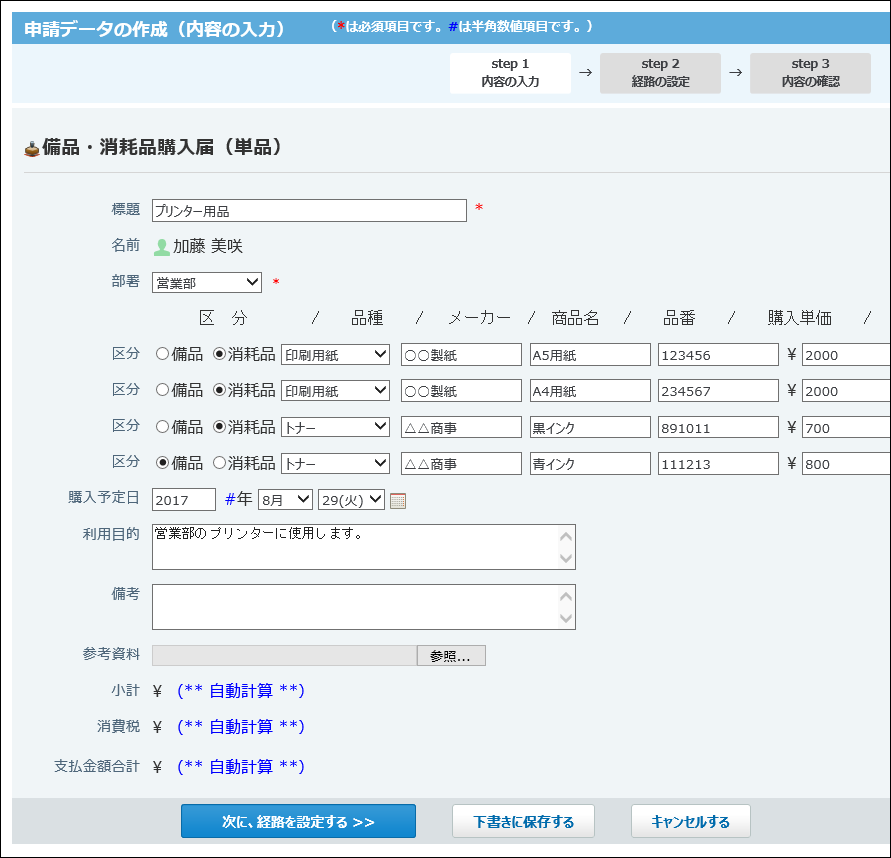Click the 利用目的 text area
Viewport: 891px width, 858px height.
(x=364, y=547)
